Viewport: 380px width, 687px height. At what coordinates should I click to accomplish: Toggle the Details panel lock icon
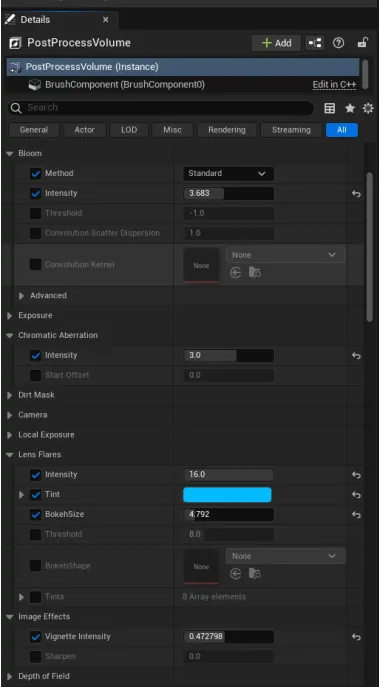point(362,42)
